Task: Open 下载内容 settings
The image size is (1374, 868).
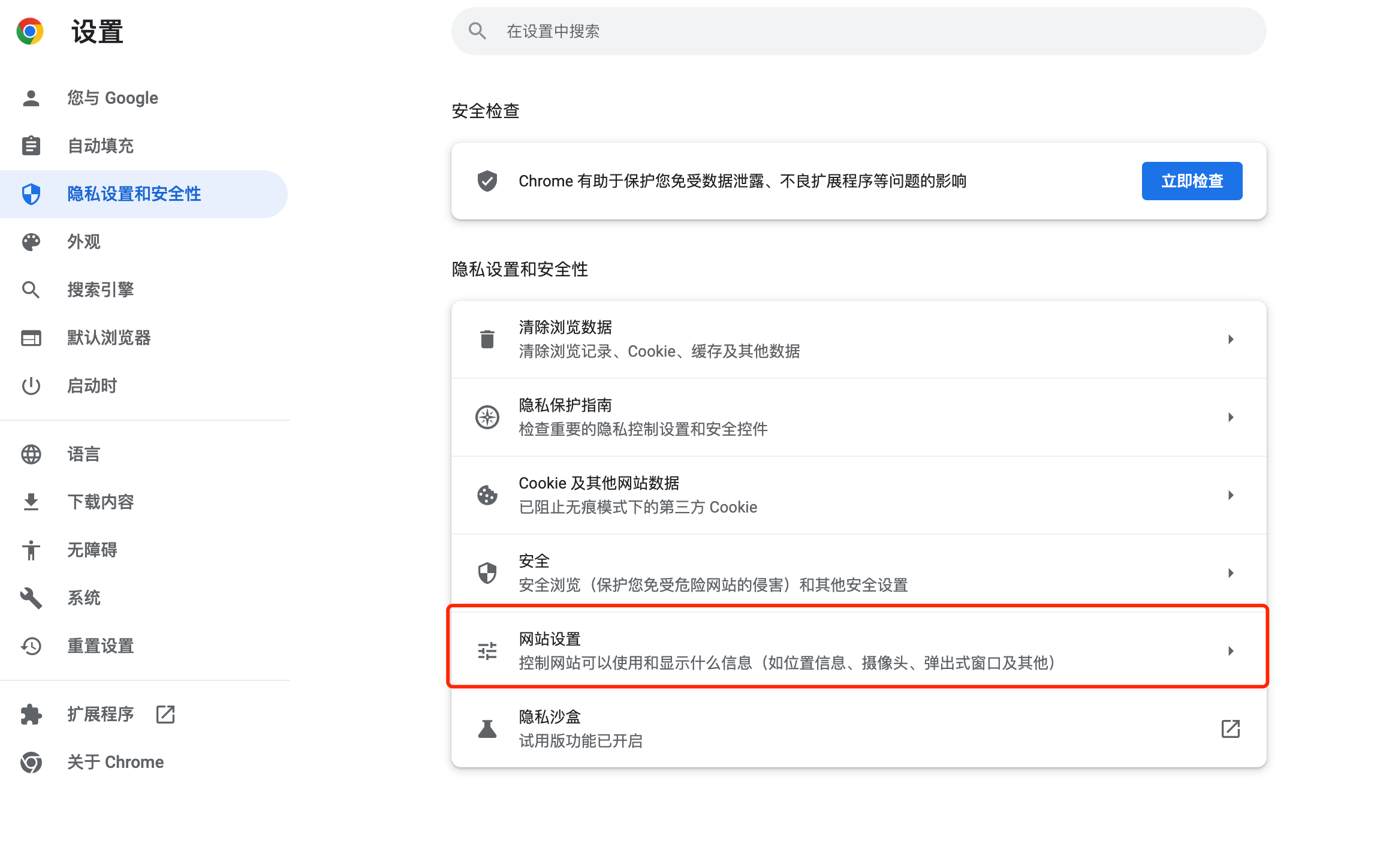Action: (x=144, y=502)
